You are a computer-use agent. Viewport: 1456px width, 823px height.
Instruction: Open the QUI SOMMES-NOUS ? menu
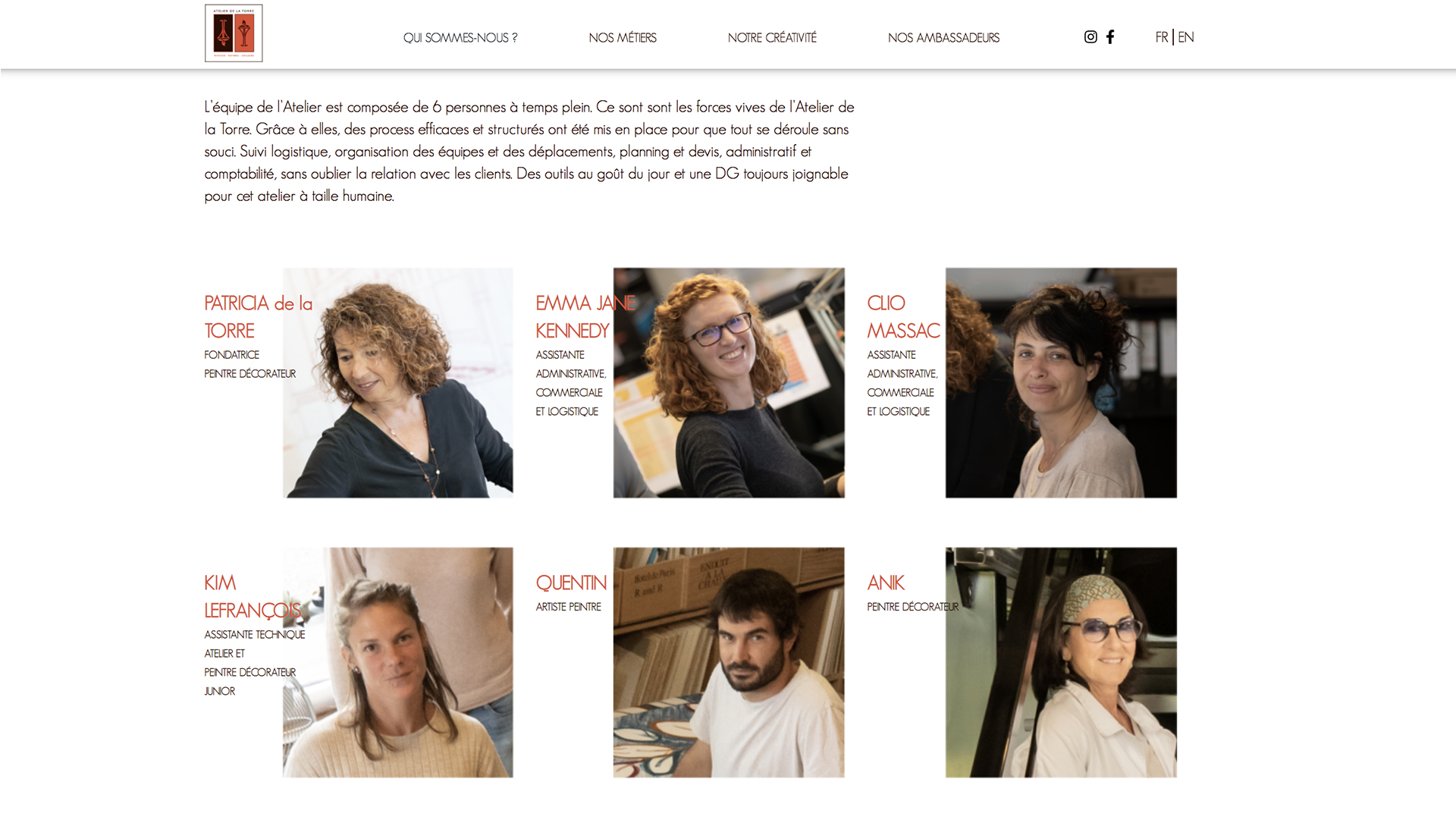[x=460, y=37]
